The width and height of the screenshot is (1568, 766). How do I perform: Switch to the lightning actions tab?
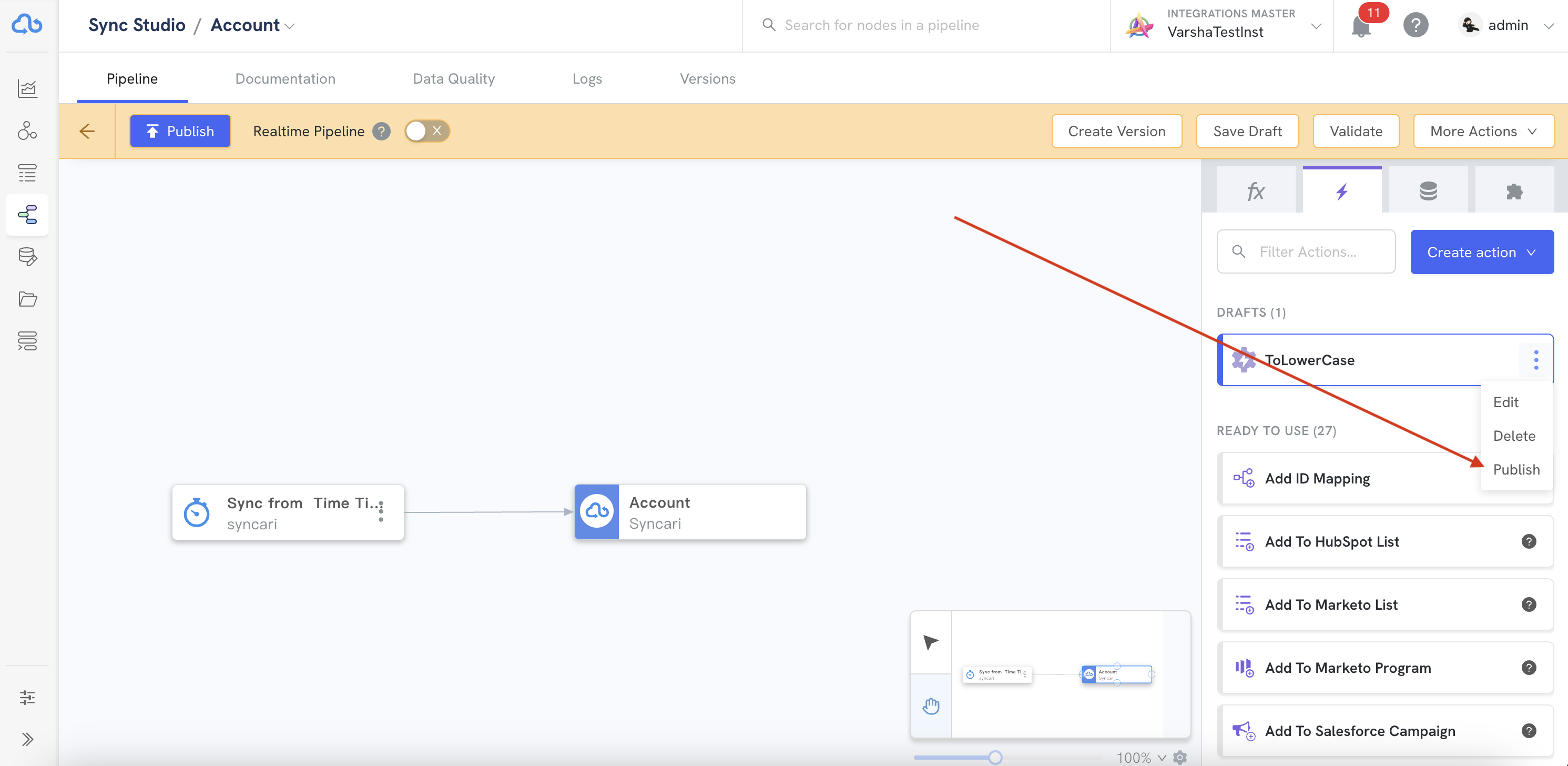pyautogui.click(x=1342, y=191)
